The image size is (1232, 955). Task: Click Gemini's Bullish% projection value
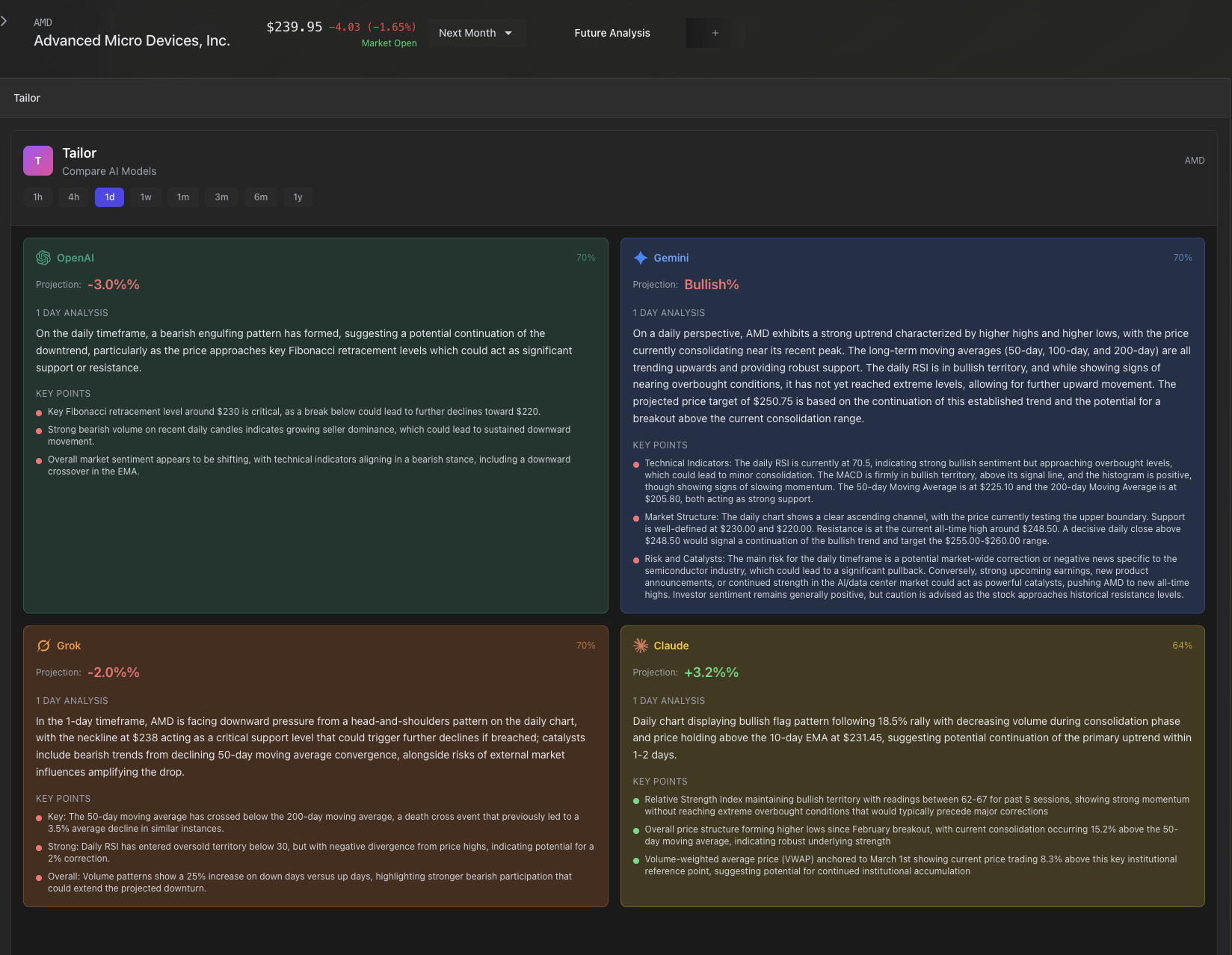[712, 285]
